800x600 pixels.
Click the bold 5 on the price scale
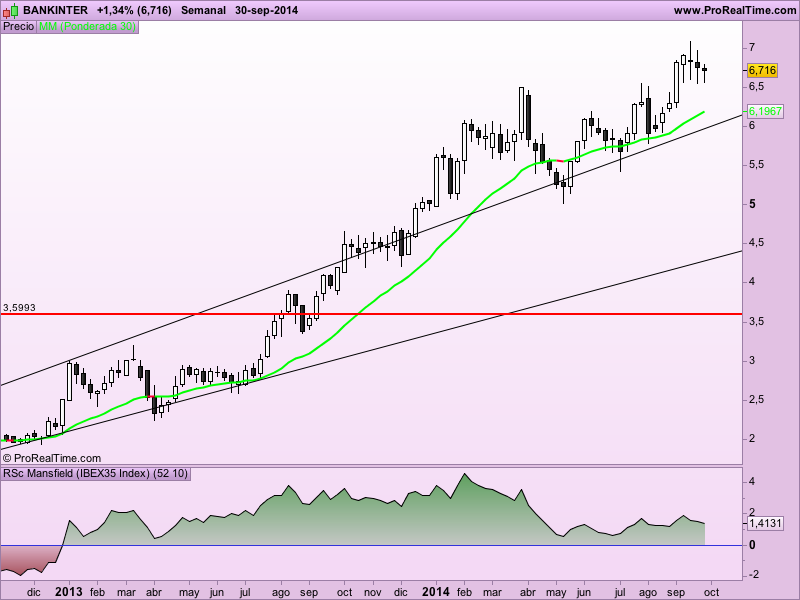pyautogui.click(x=753, y=204)
